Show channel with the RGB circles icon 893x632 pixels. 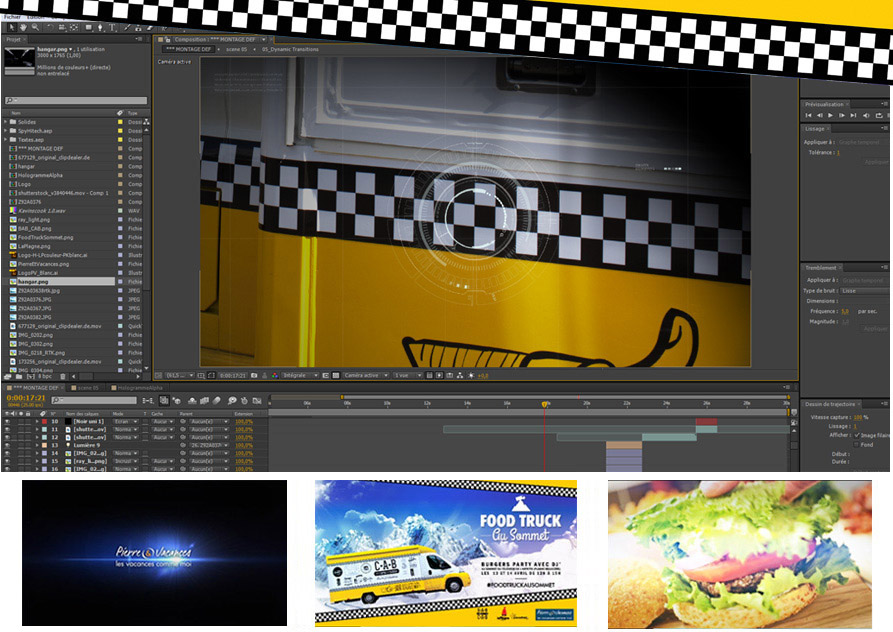[x=275, y=375]
